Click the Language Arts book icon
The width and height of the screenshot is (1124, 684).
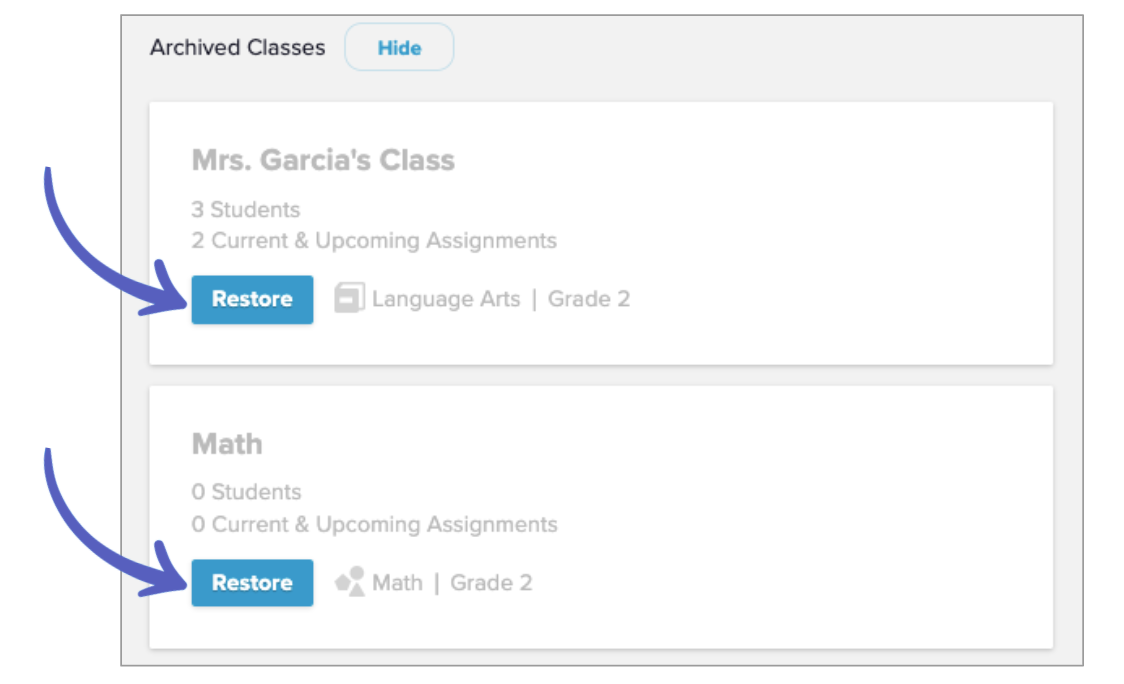pos(348,298)
